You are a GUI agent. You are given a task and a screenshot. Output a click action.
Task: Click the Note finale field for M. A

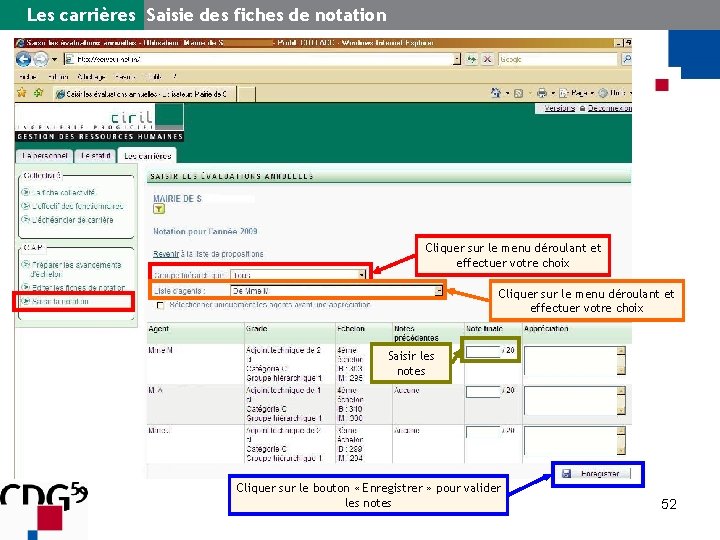click(483, 392)
